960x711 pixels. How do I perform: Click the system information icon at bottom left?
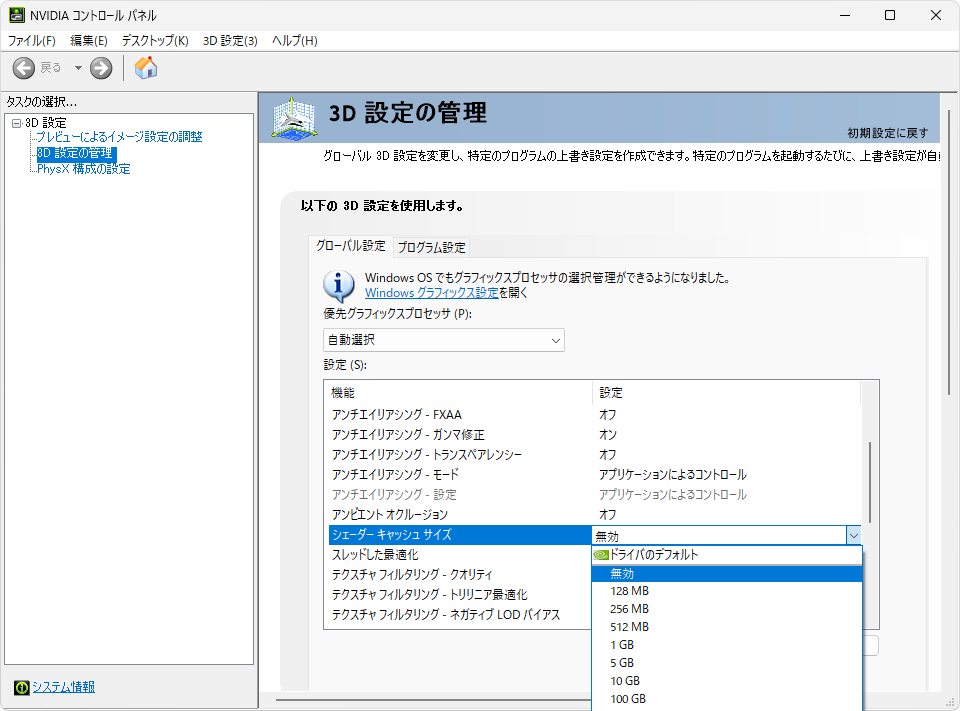tap(21, 687)
